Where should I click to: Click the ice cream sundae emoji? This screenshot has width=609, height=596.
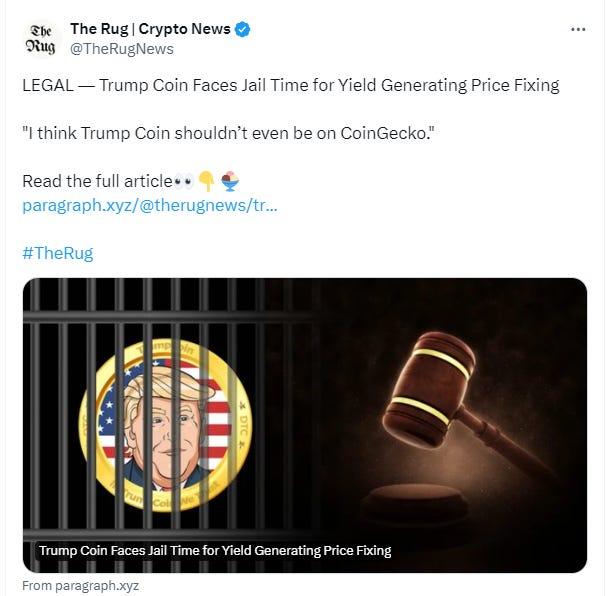tap(230, 181)
